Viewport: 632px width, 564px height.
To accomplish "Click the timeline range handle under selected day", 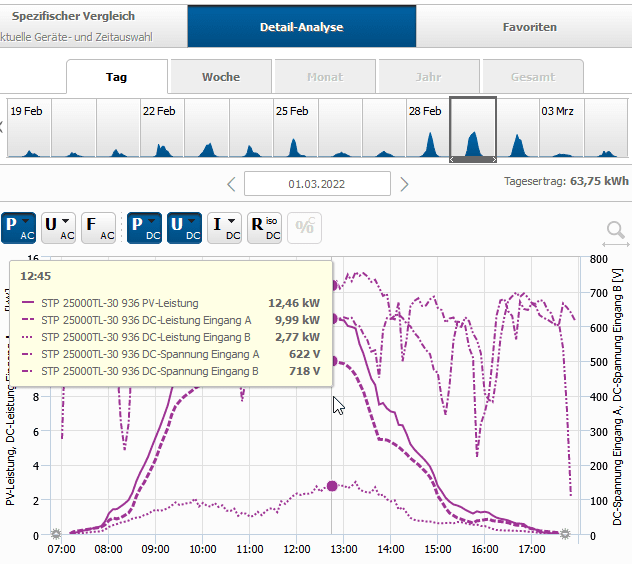I will click(x=473, y=160).
